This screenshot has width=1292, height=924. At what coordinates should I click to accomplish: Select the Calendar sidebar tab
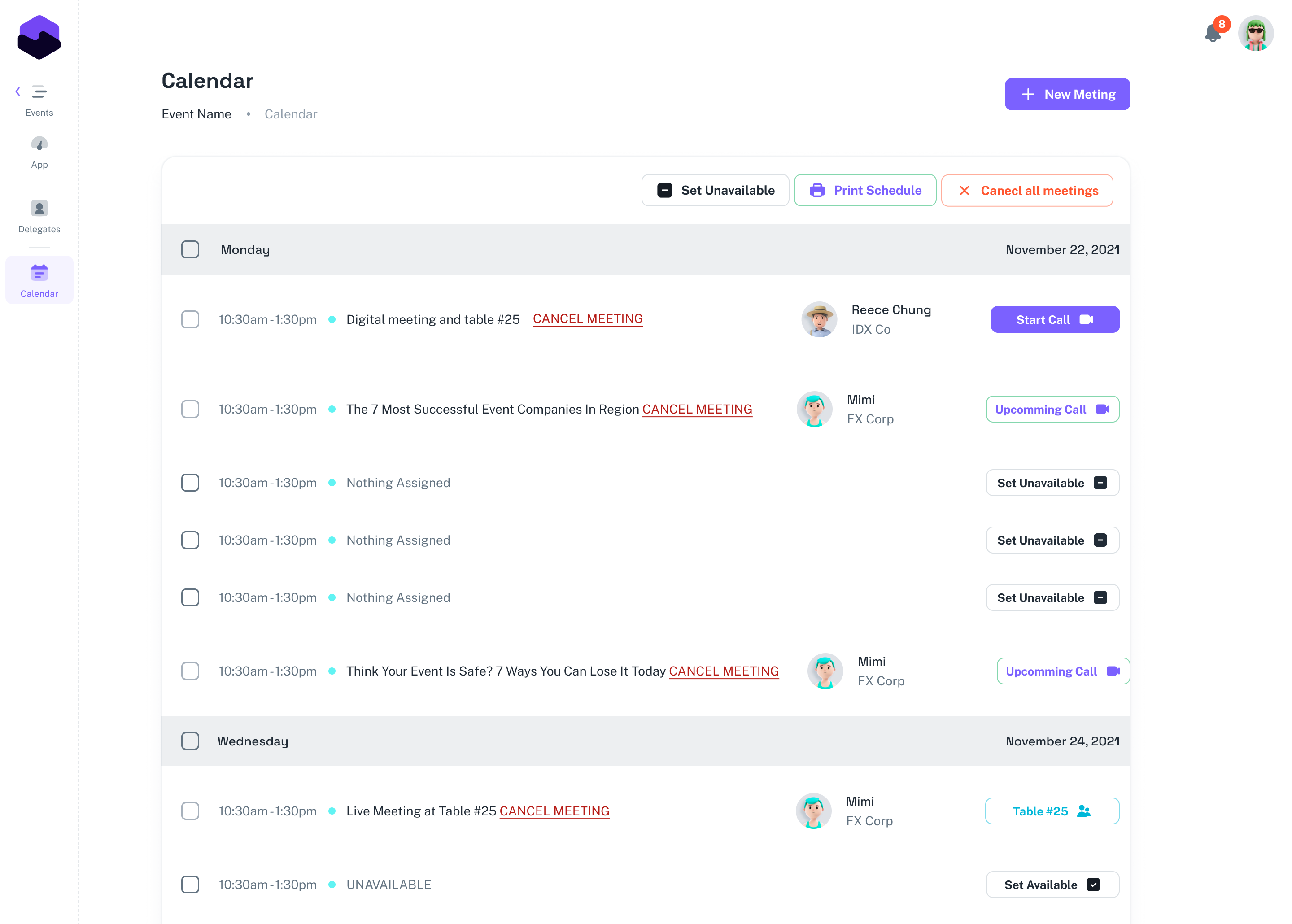[x=39, y=280]
